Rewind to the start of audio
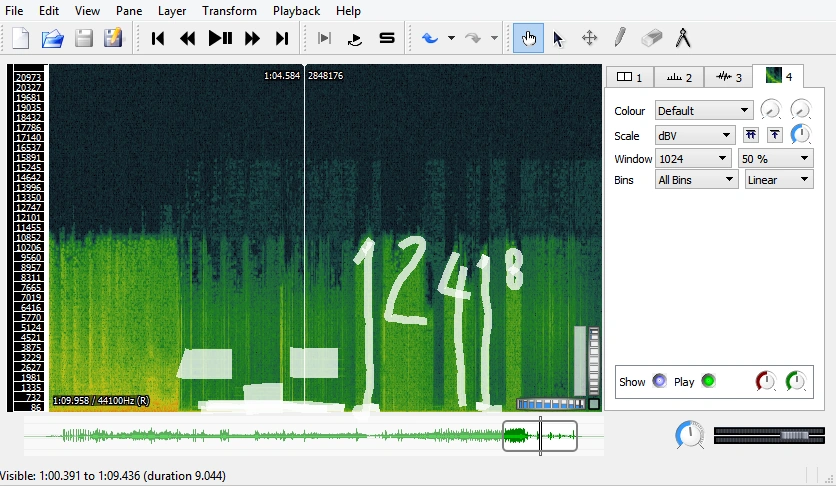836x486 pixels. [157, 39]
